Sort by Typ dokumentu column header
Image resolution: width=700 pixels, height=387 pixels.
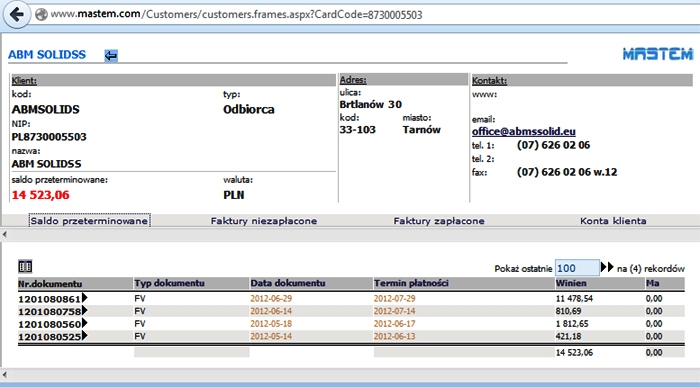[170, 283]
